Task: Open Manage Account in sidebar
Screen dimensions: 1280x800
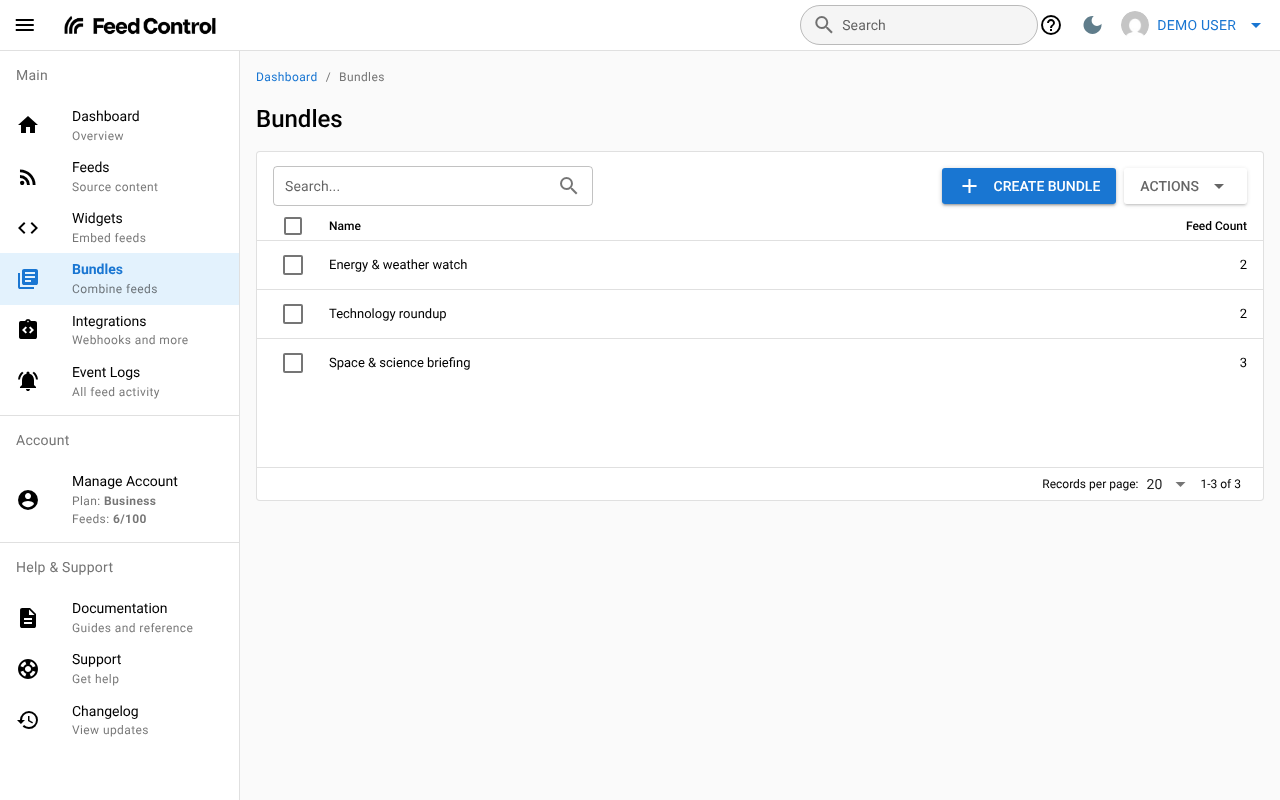Action: click(120, 500)
